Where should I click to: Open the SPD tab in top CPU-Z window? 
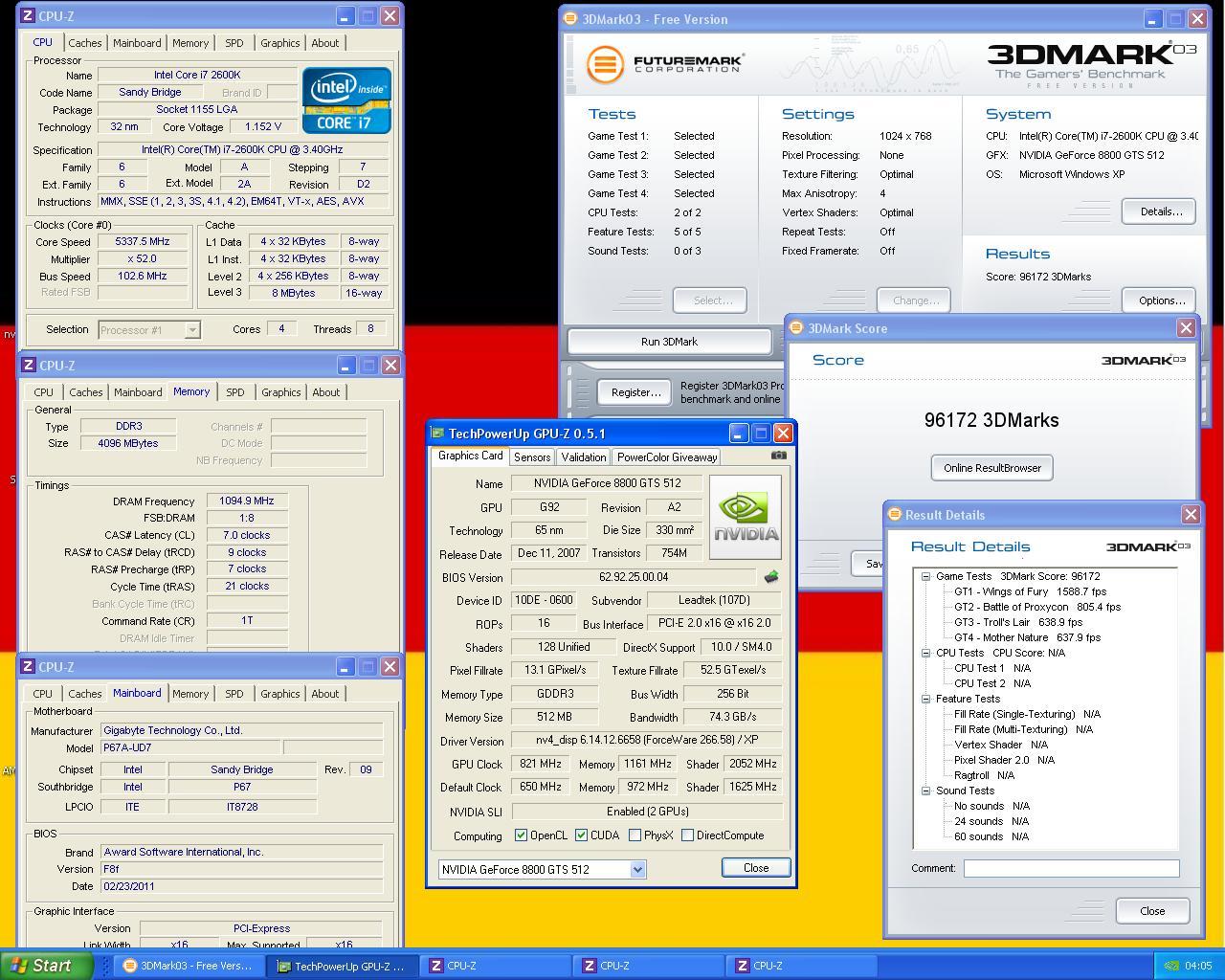click(234, 43)
